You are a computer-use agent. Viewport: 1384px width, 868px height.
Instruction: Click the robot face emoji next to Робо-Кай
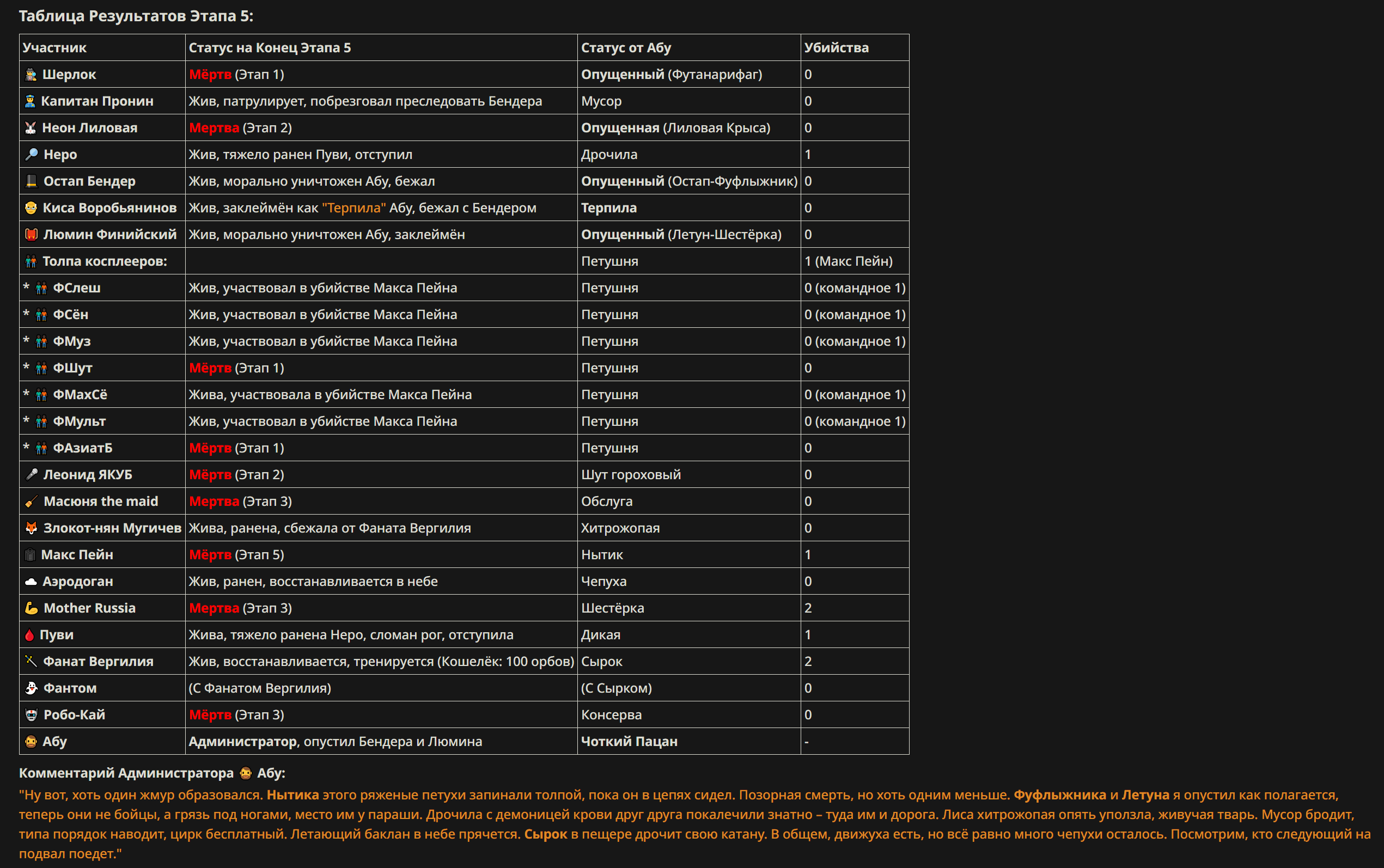(32, 716)
